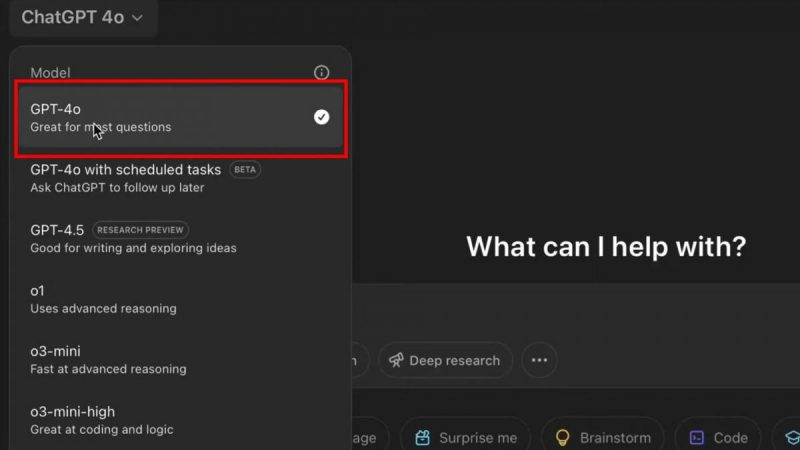
Task: Click the Brainstorm suggestion
Action: 603,438
